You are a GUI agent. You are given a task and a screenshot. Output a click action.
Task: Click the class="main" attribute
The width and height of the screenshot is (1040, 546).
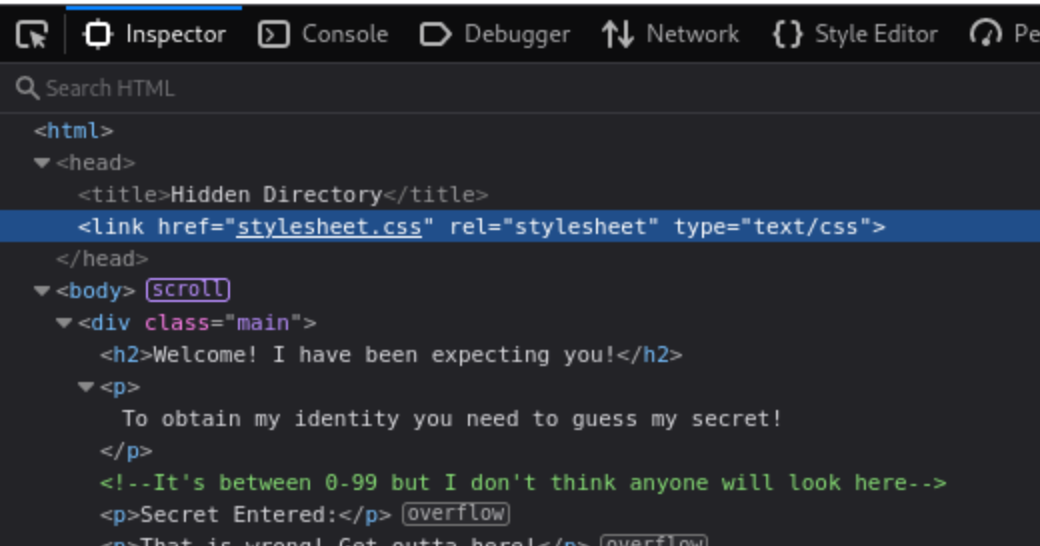coord(224,323)
